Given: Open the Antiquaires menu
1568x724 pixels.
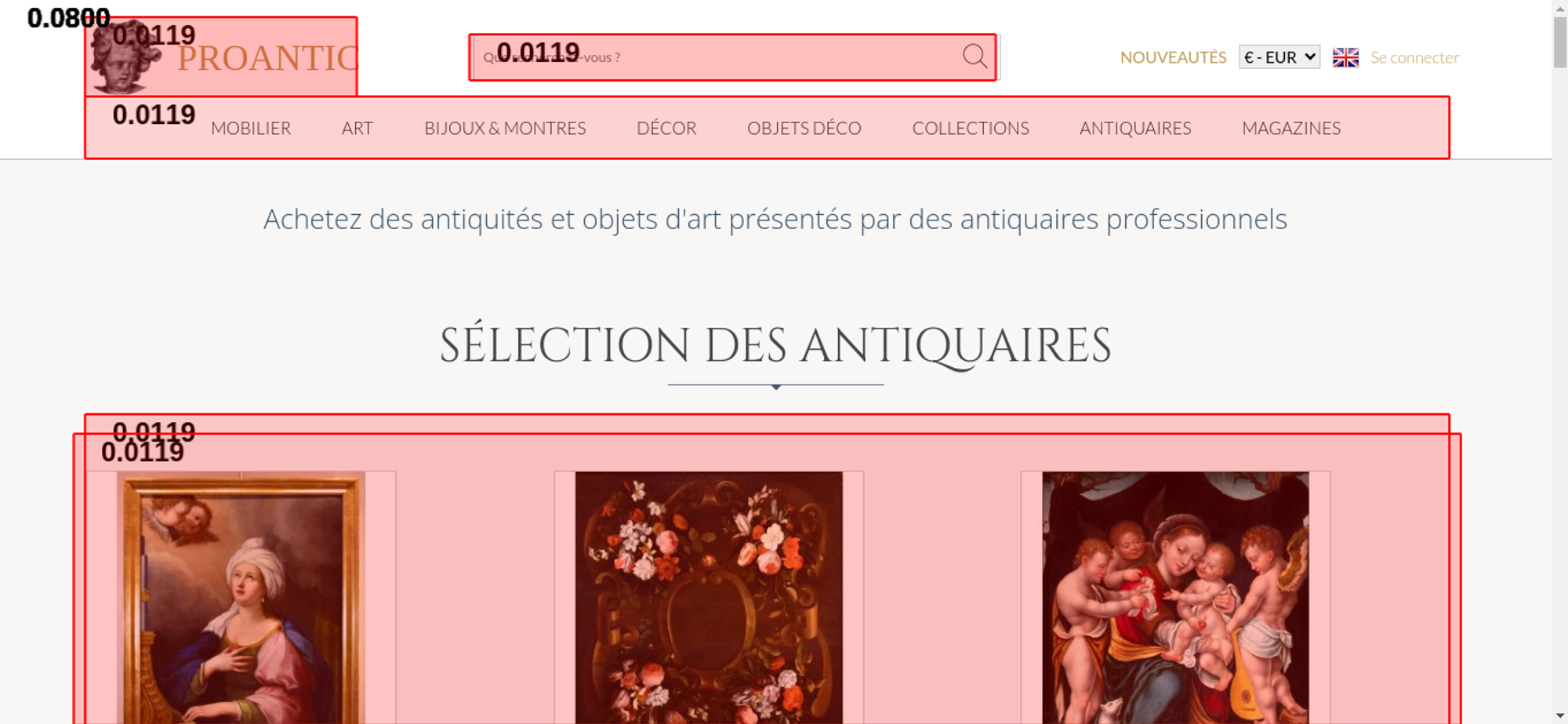Looking at the screenshot, I should pyautogui.click(x=1135, y=129).
